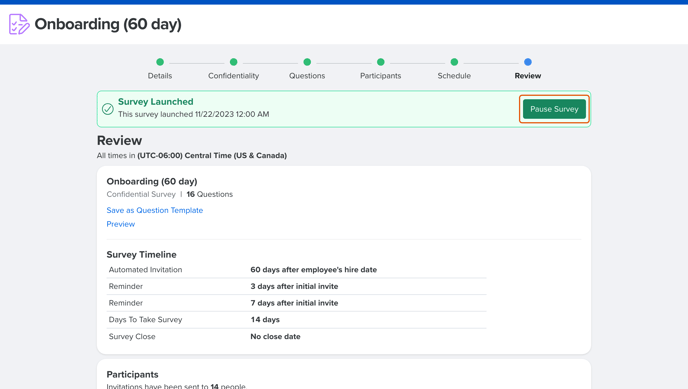688x389 pixels.
Task: Click the '14 days' value
Action: 265,320
